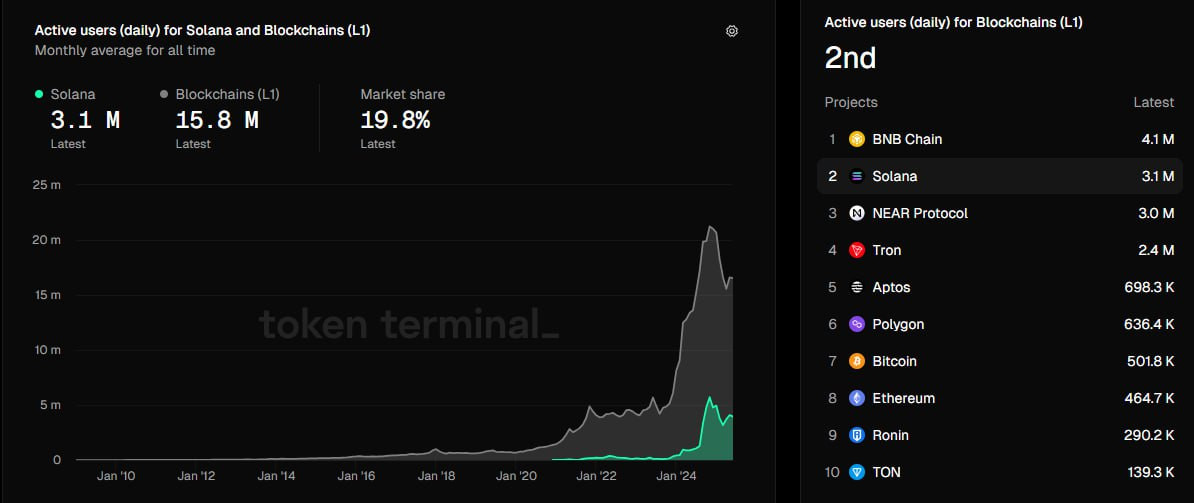Click the Tron logo icon

pyautogui.click(x=857, y=250)
